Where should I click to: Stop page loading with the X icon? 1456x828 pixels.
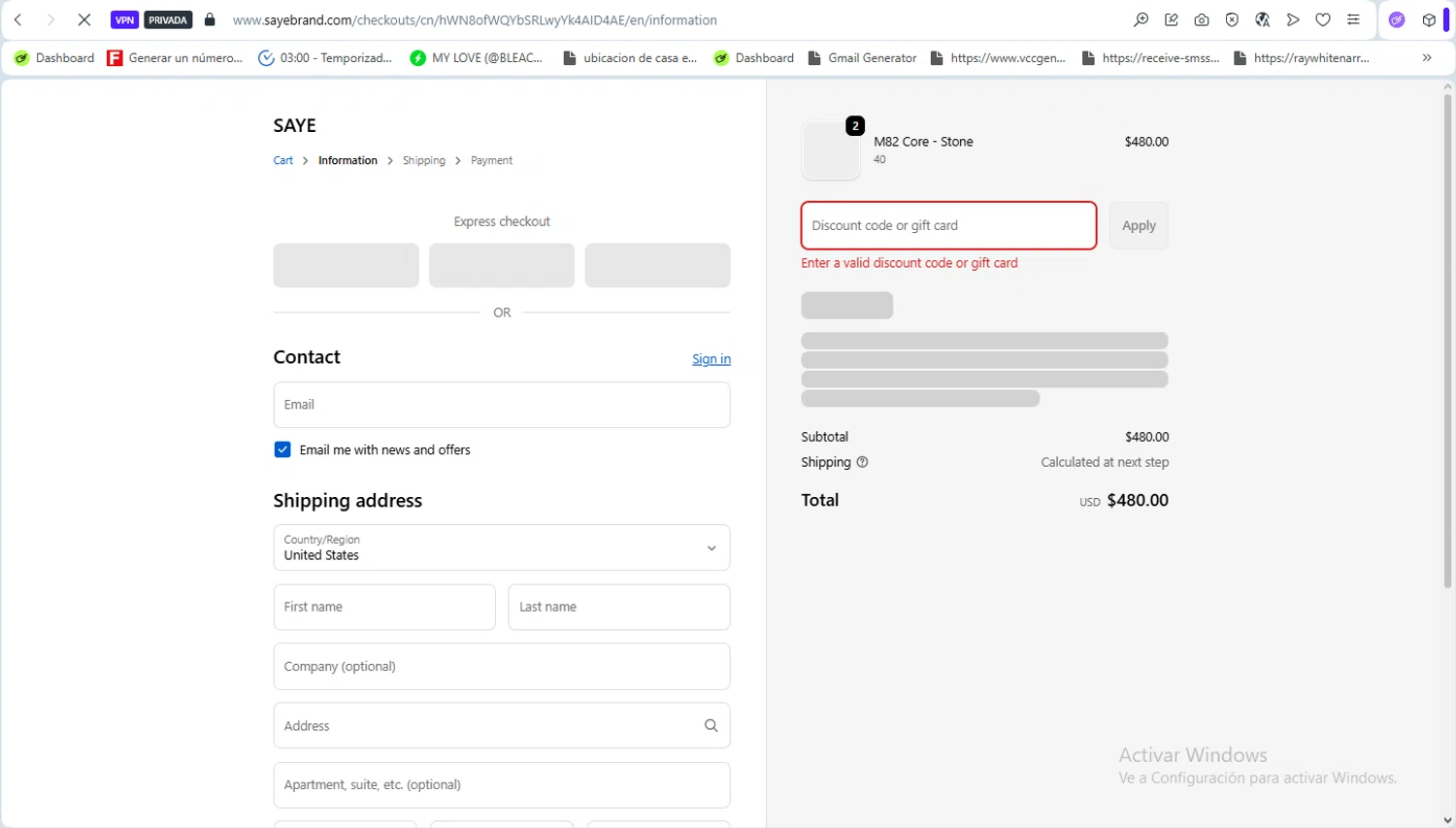point(84,19)
